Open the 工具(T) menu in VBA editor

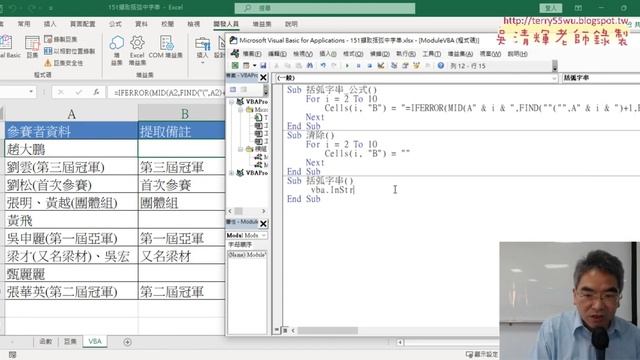coord(431,54)
